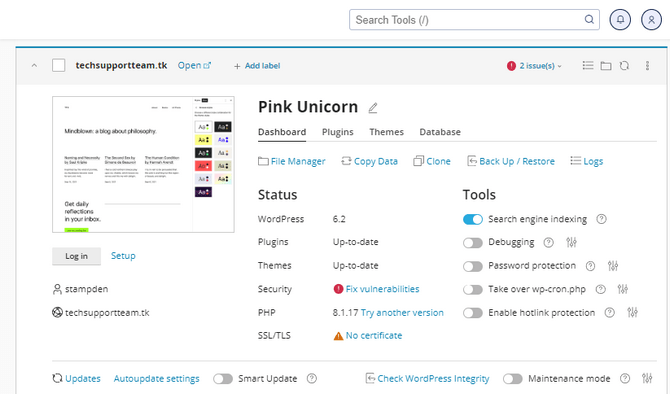670x394 pixels.
Task: Select the techsupportteam.tk site checkbox
Action: pos(59,65)
